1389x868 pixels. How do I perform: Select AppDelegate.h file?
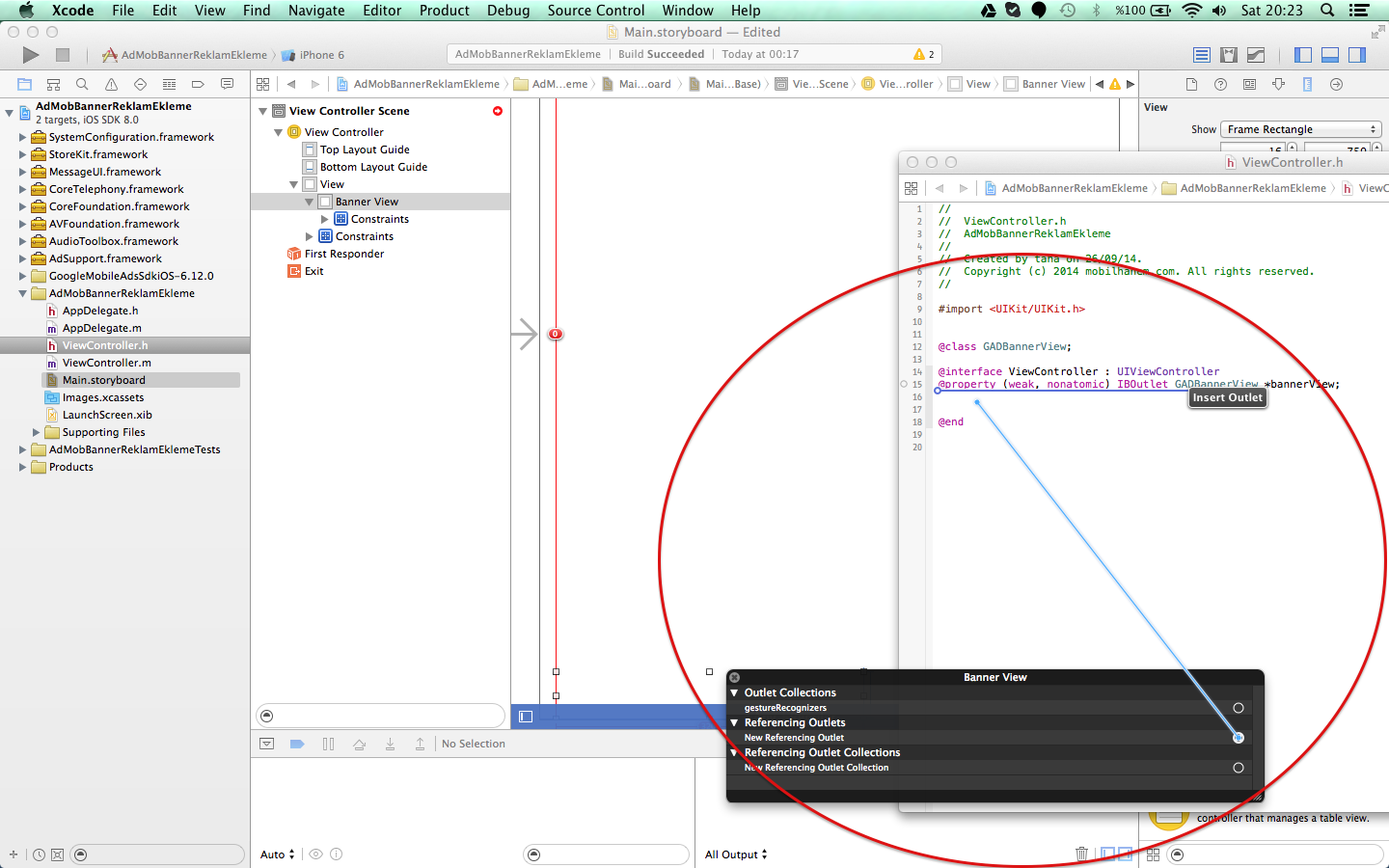pyautogui.click(x=99, y=311)
